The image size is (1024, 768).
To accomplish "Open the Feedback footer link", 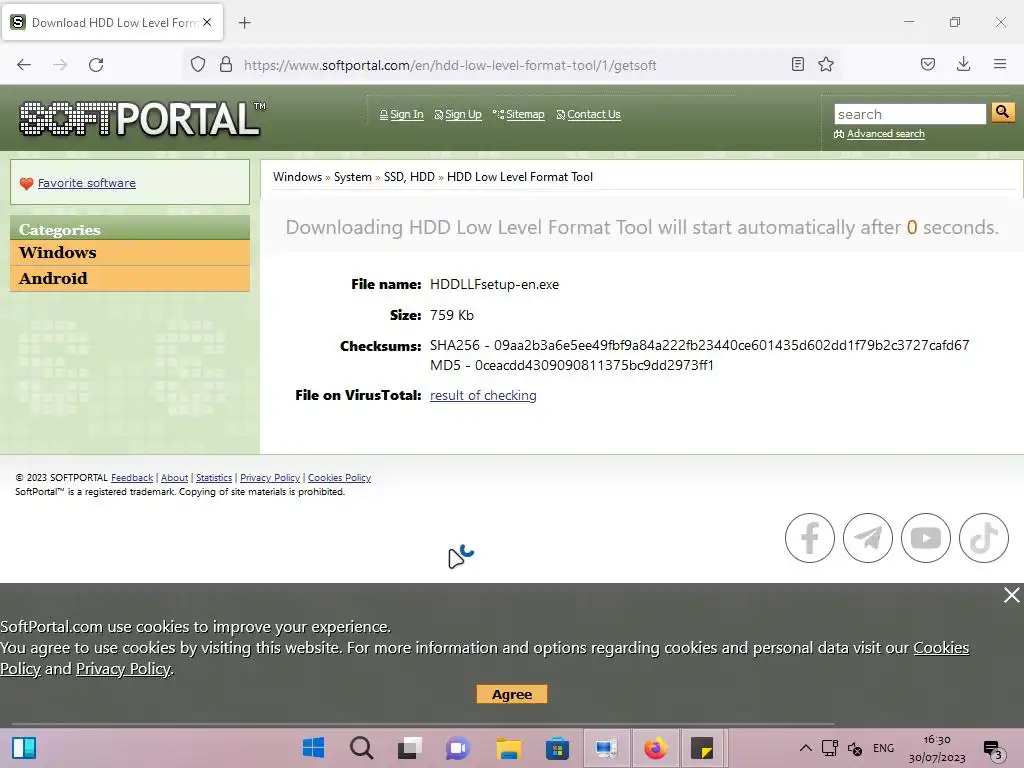I will 132,478.
